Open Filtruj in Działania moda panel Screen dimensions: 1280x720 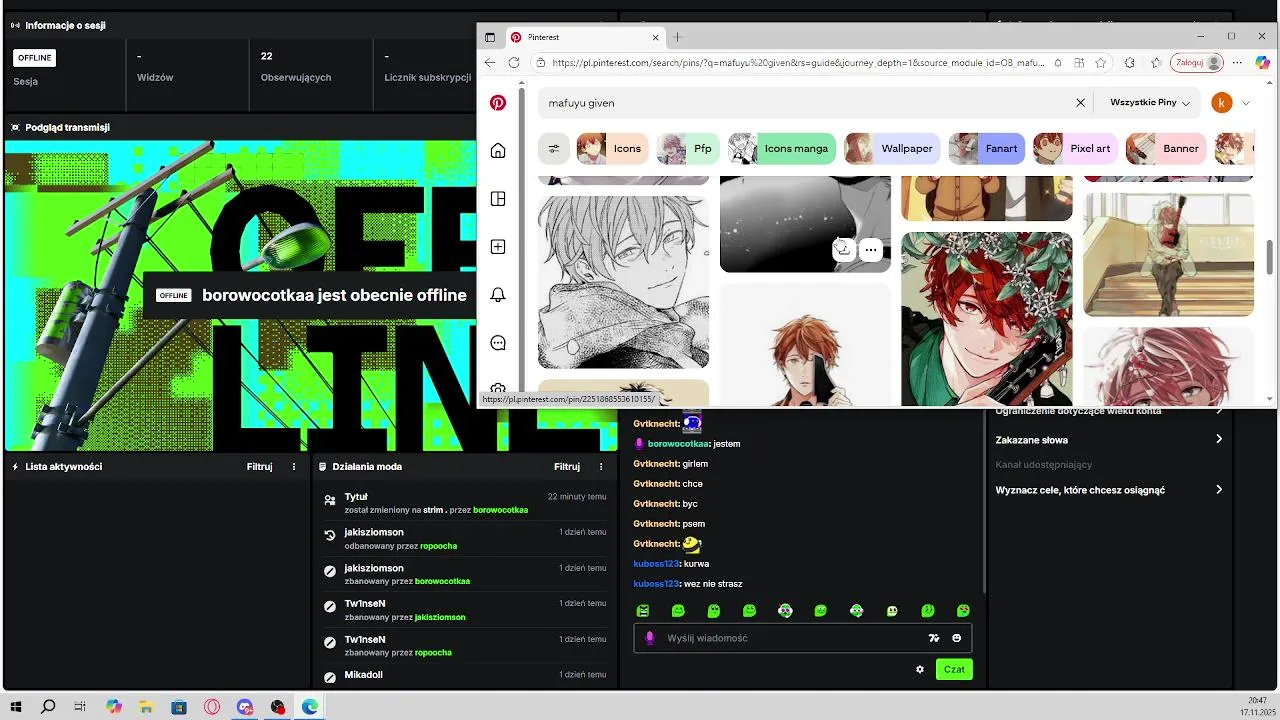tap(567, 467)
